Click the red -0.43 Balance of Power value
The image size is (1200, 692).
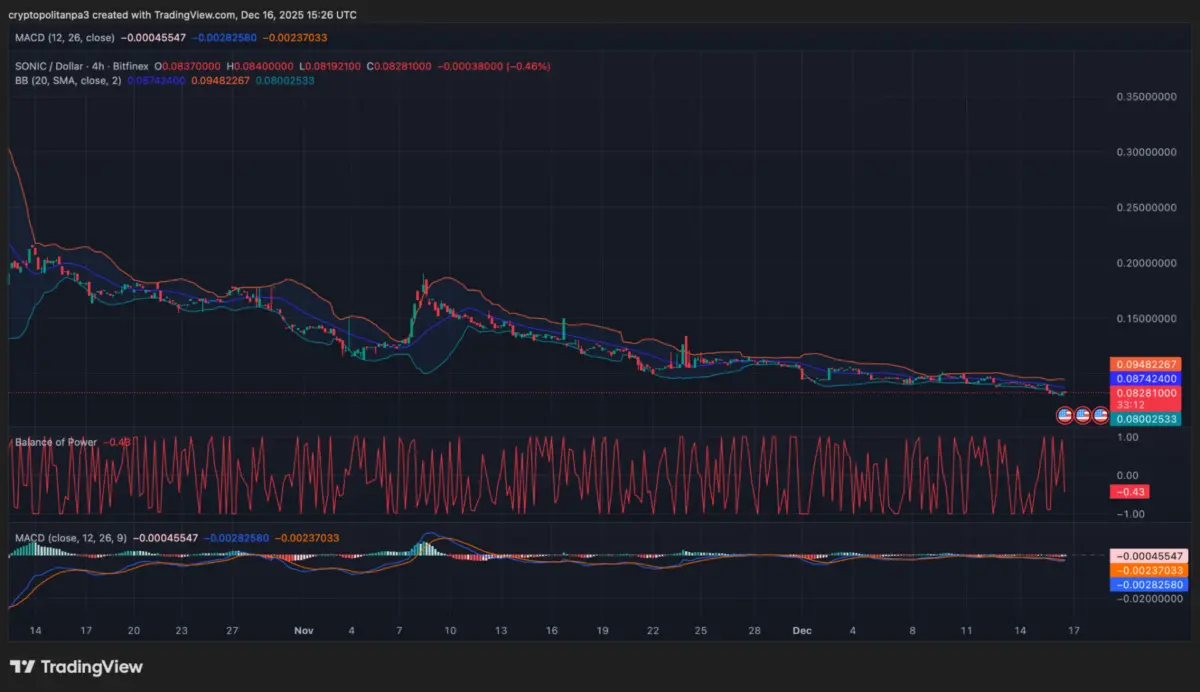click(x=1131, y=491)
